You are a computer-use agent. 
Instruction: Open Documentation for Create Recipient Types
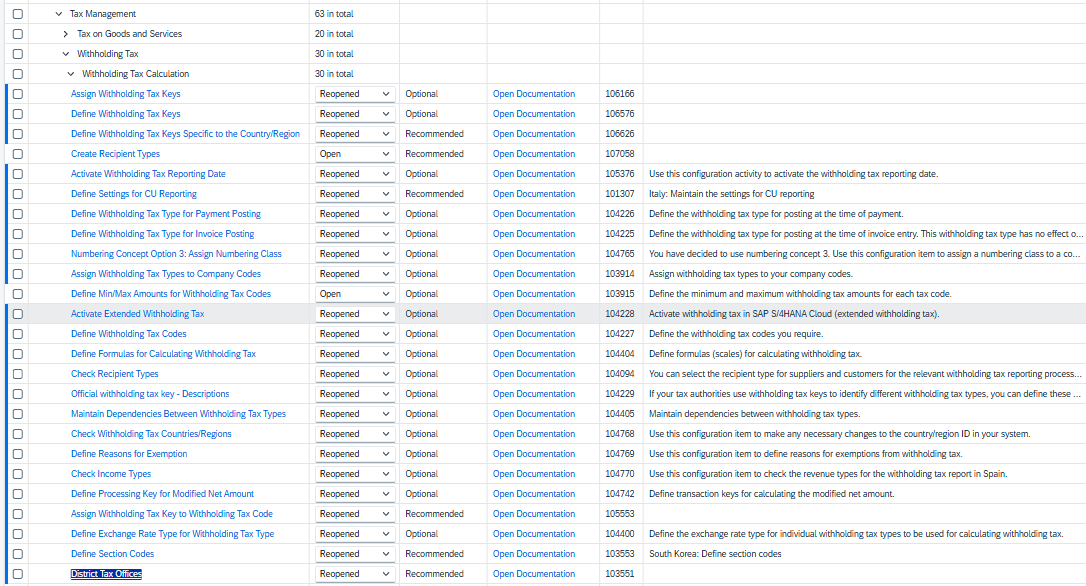534,154
